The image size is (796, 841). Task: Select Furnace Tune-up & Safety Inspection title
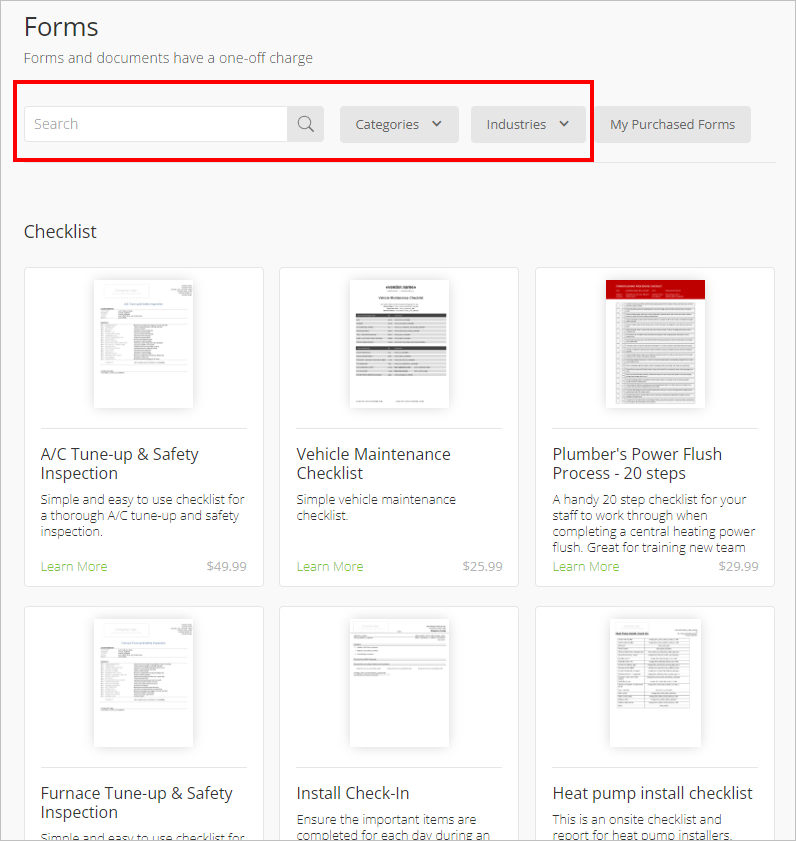(137, 802)
